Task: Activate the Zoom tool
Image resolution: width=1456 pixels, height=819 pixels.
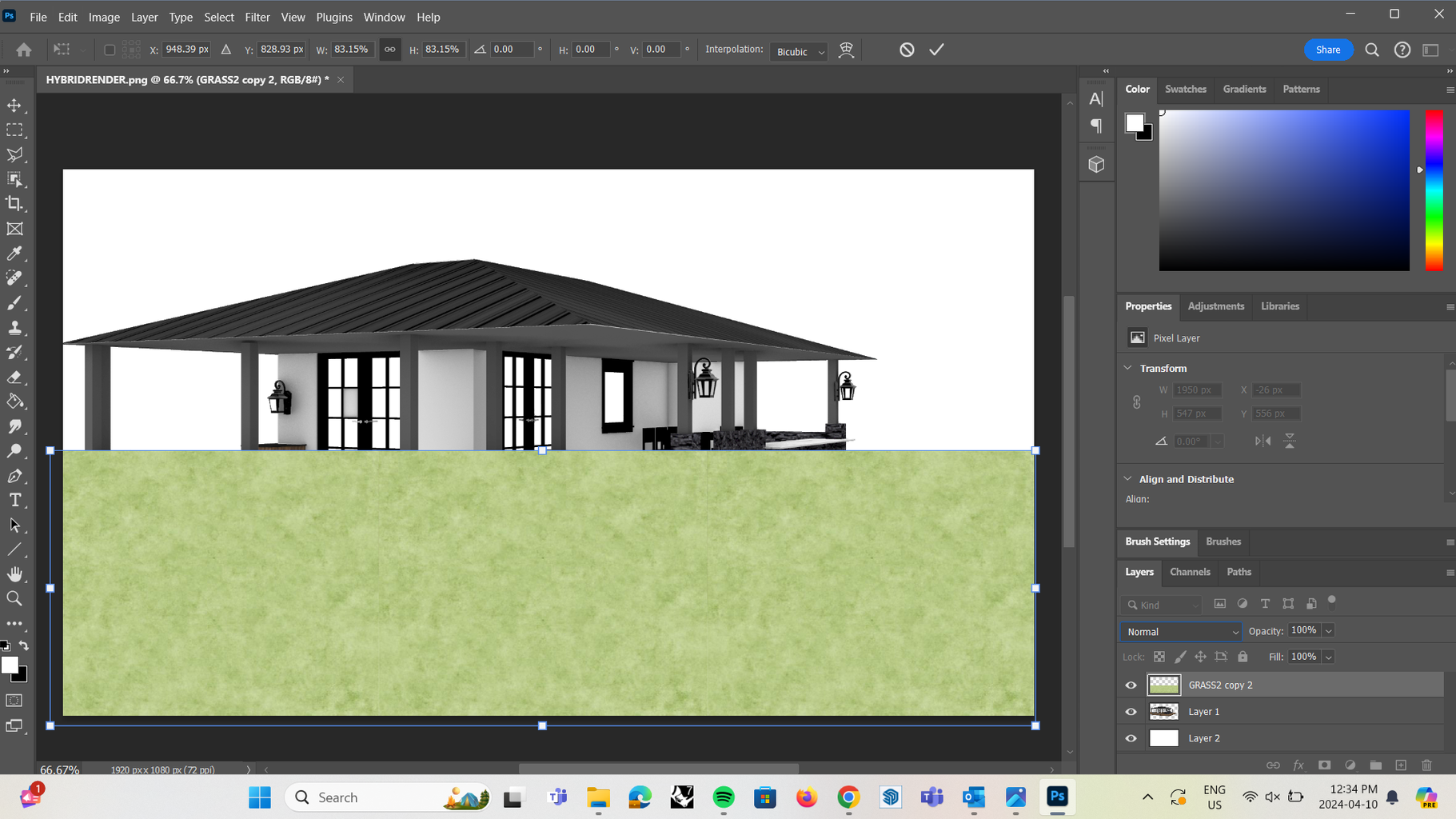Action: point(15,598)
